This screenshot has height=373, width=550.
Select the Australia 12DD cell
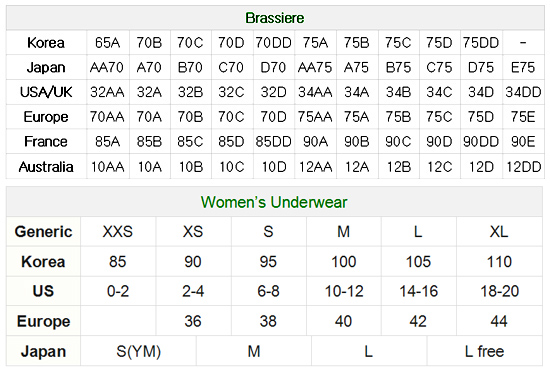[523, 167]
